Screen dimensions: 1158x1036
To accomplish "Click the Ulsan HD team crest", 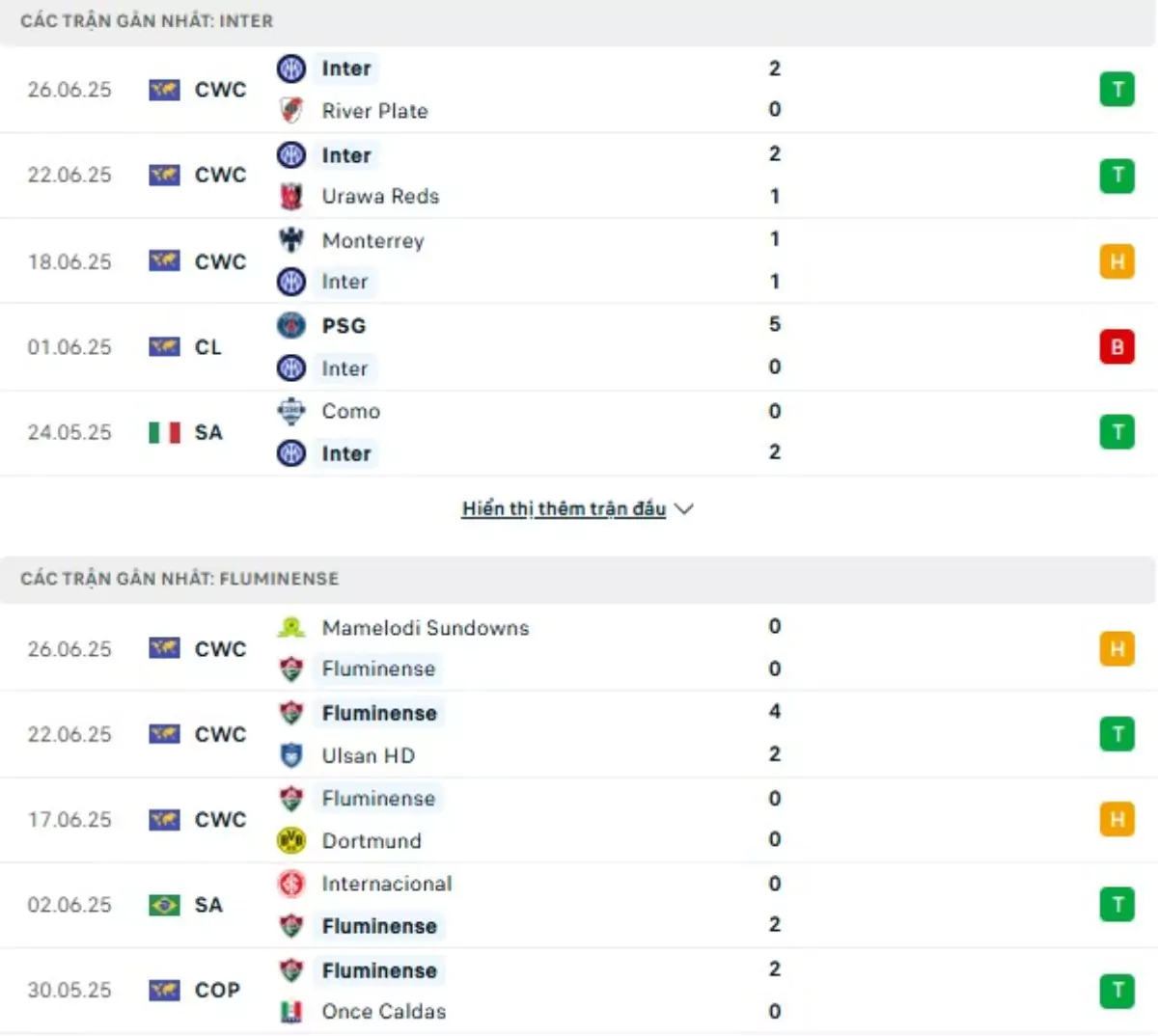I will pos(291,755).
